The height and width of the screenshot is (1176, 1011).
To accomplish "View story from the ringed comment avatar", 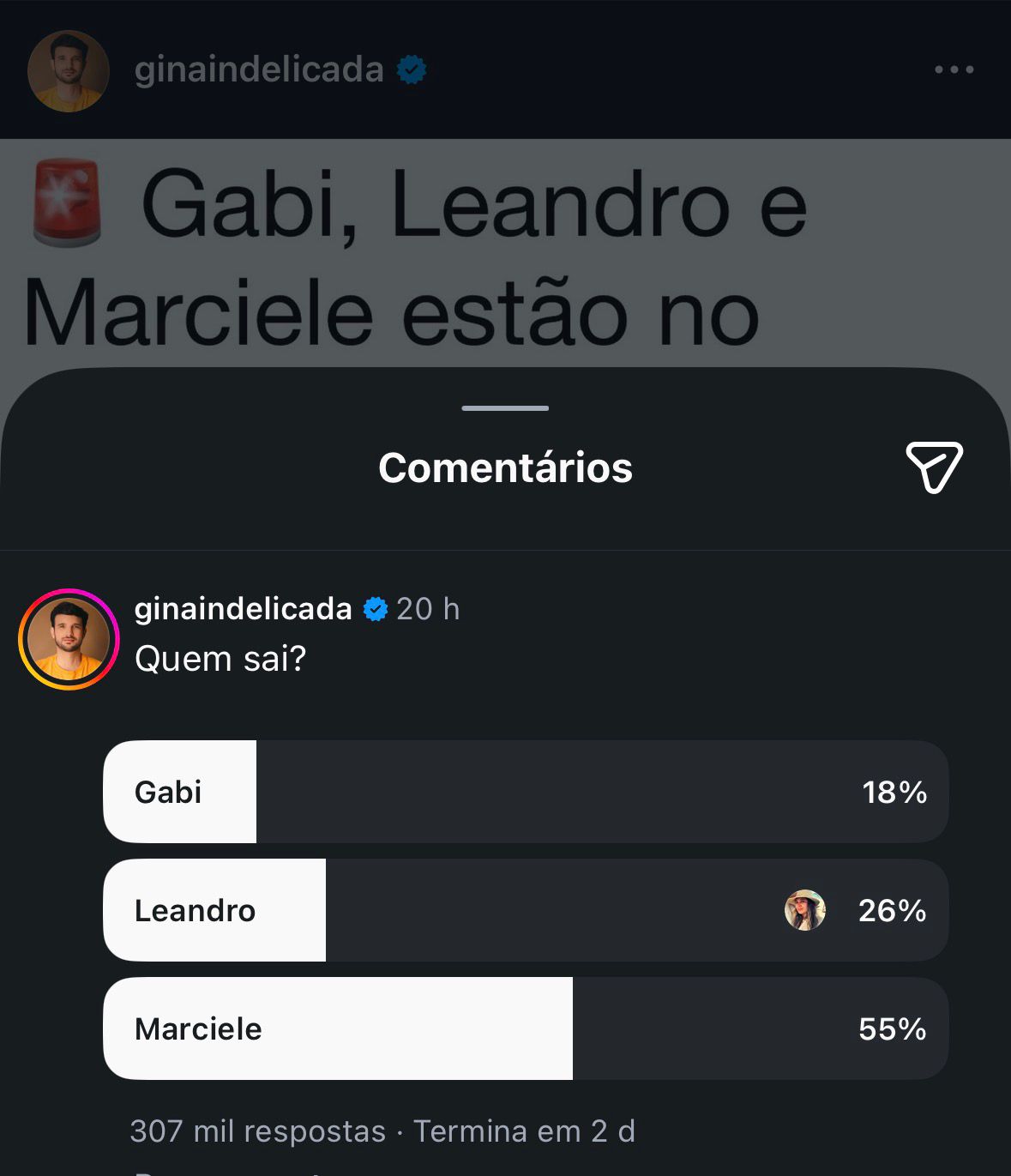I will 69,639.
